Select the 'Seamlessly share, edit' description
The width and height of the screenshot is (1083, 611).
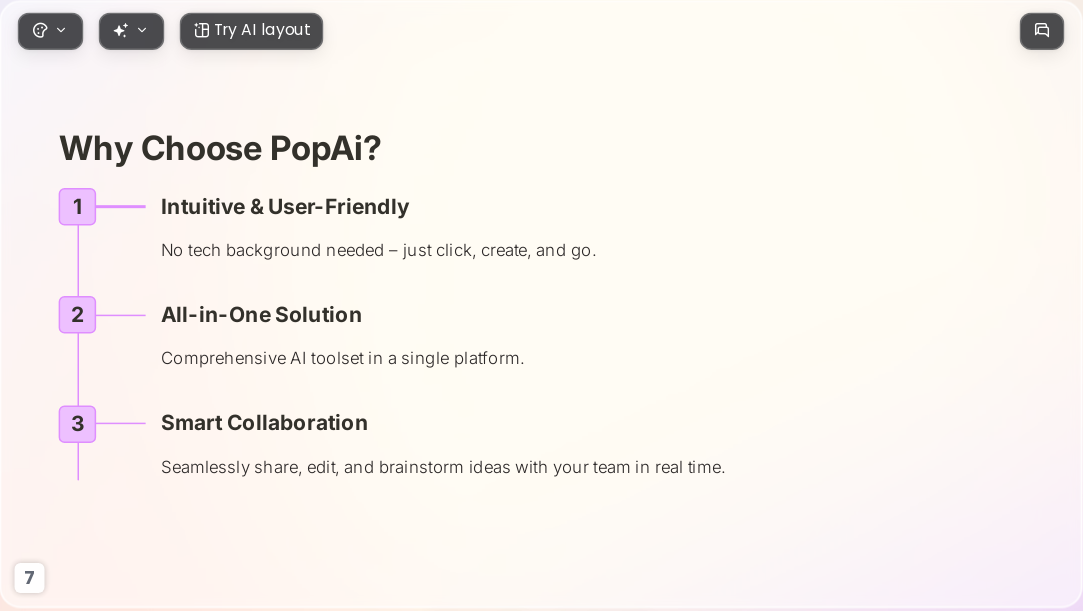(x=443, y=467)
